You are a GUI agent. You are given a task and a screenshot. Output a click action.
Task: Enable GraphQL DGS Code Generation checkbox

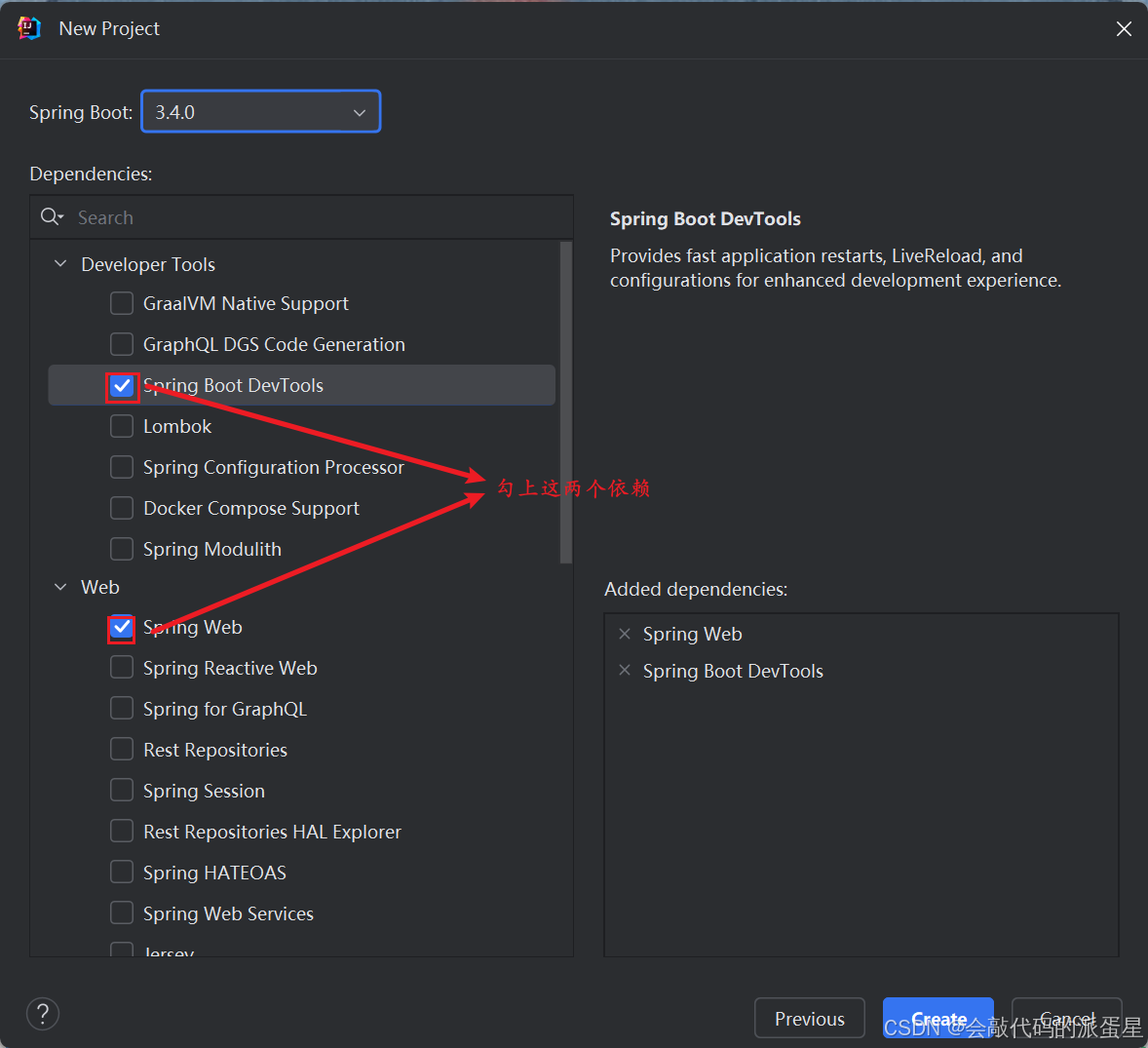(122, 344)
